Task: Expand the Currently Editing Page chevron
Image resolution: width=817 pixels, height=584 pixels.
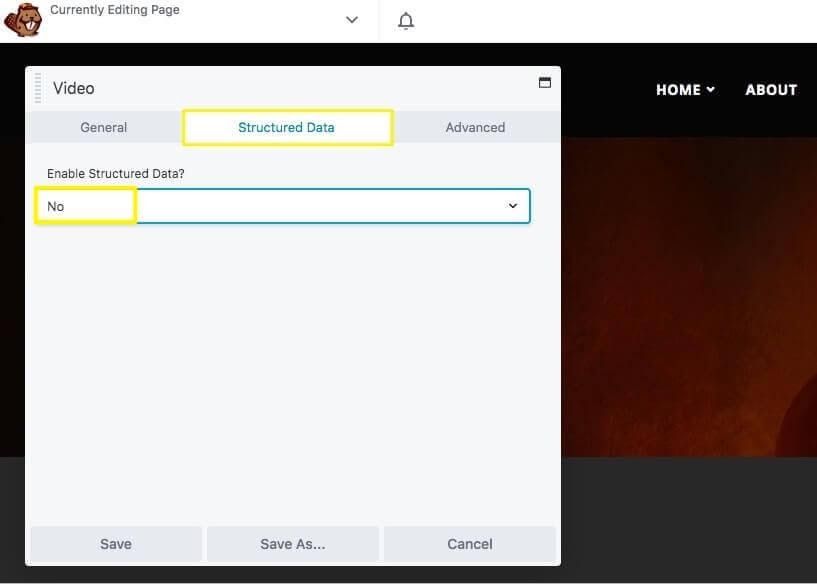Action: [x=351, y=20]
